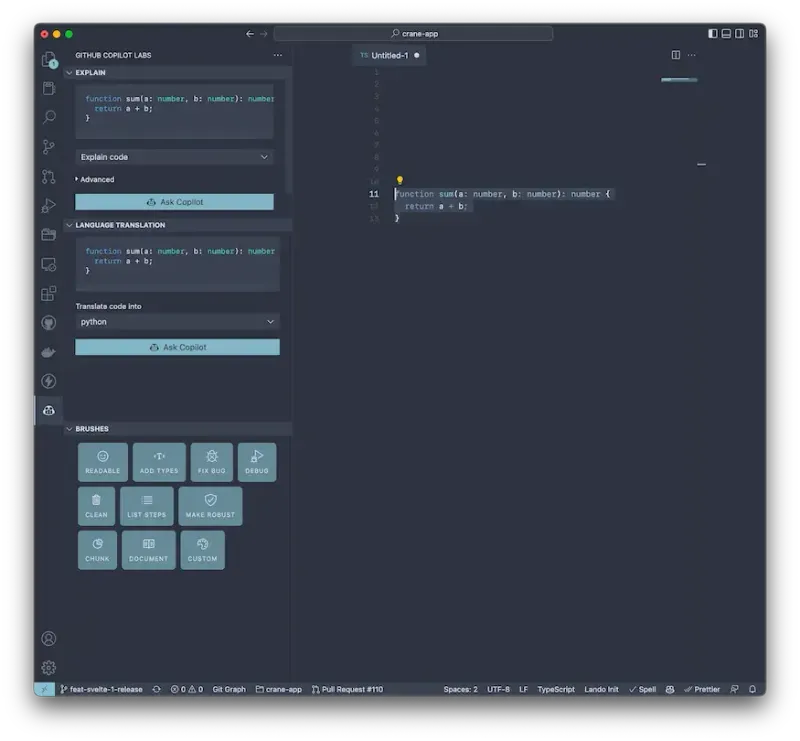Open Pull Request #110 from status bar
Image resolution: width=800 pixels, height=741 pixels.
(347, 689)
